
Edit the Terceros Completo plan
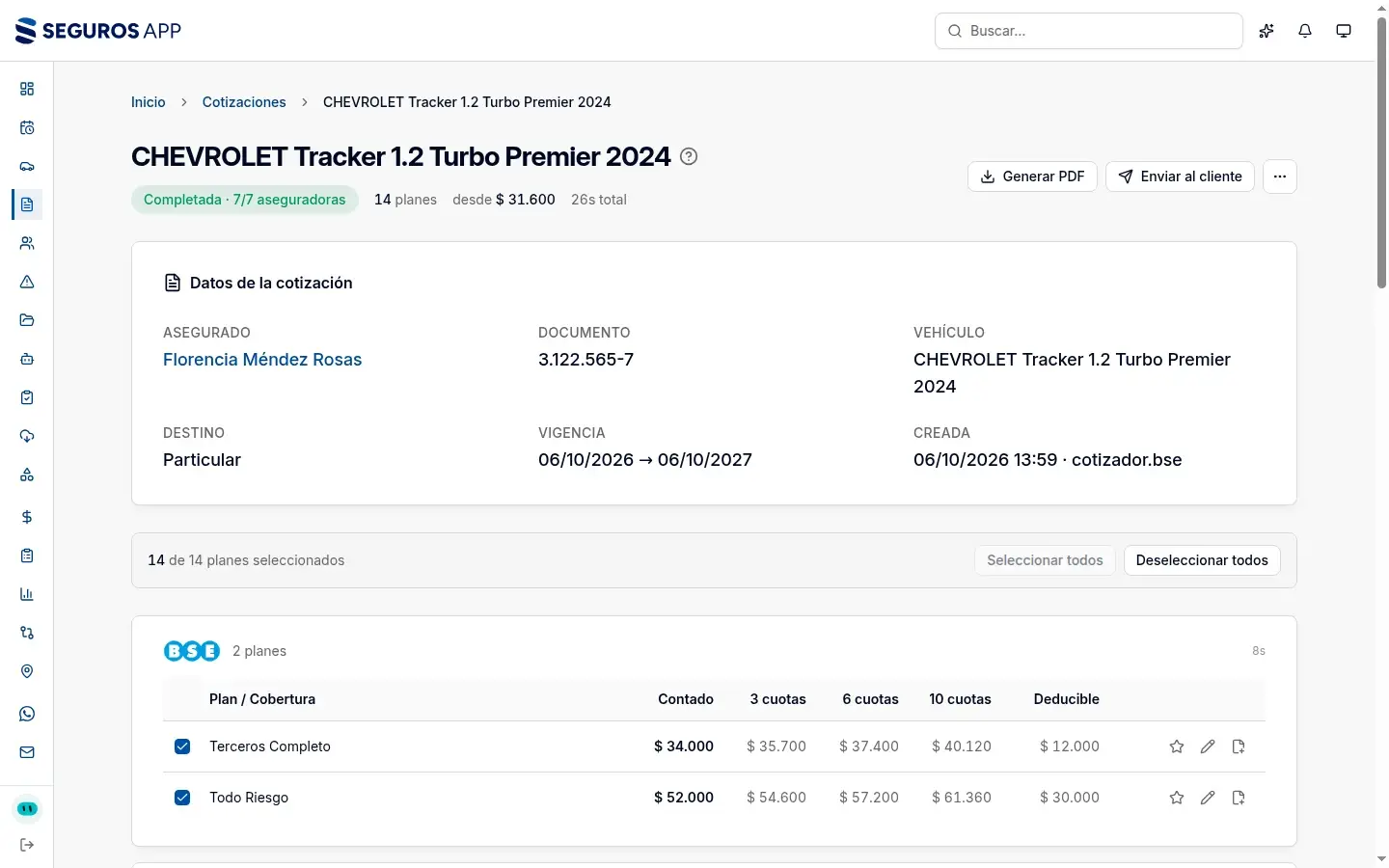click(1208, 746)
